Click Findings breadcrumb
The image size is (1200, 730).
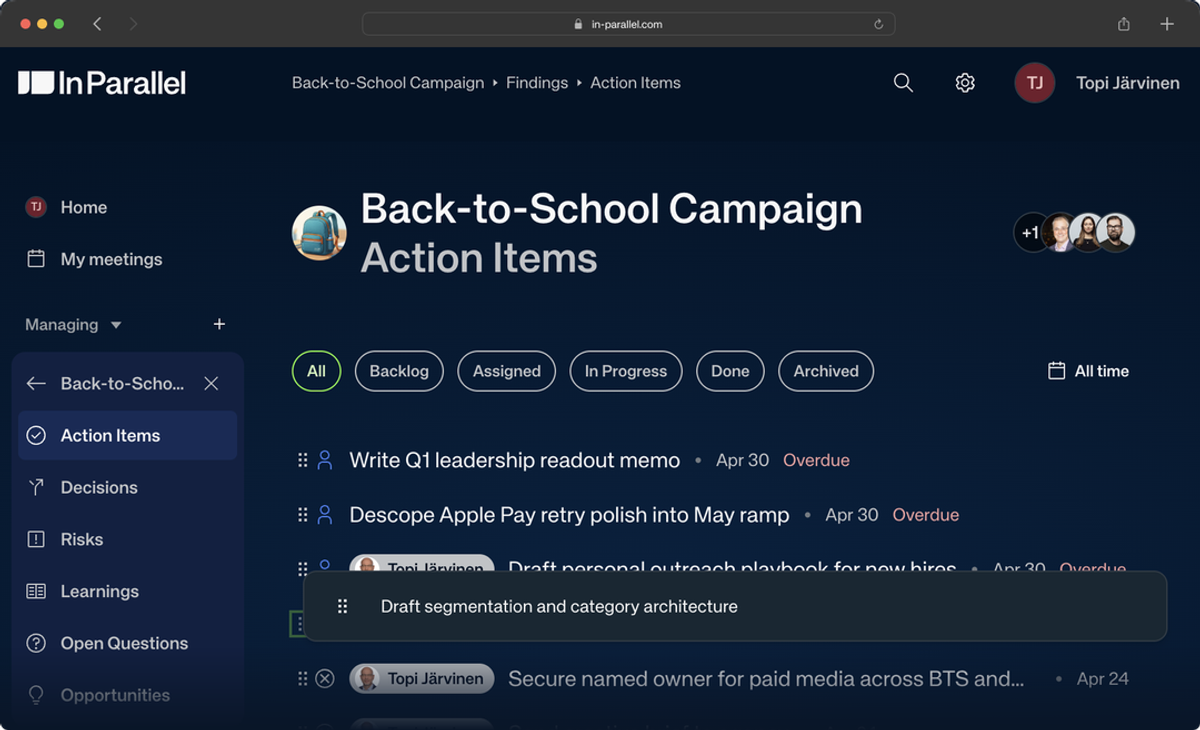tap(537, 83)
